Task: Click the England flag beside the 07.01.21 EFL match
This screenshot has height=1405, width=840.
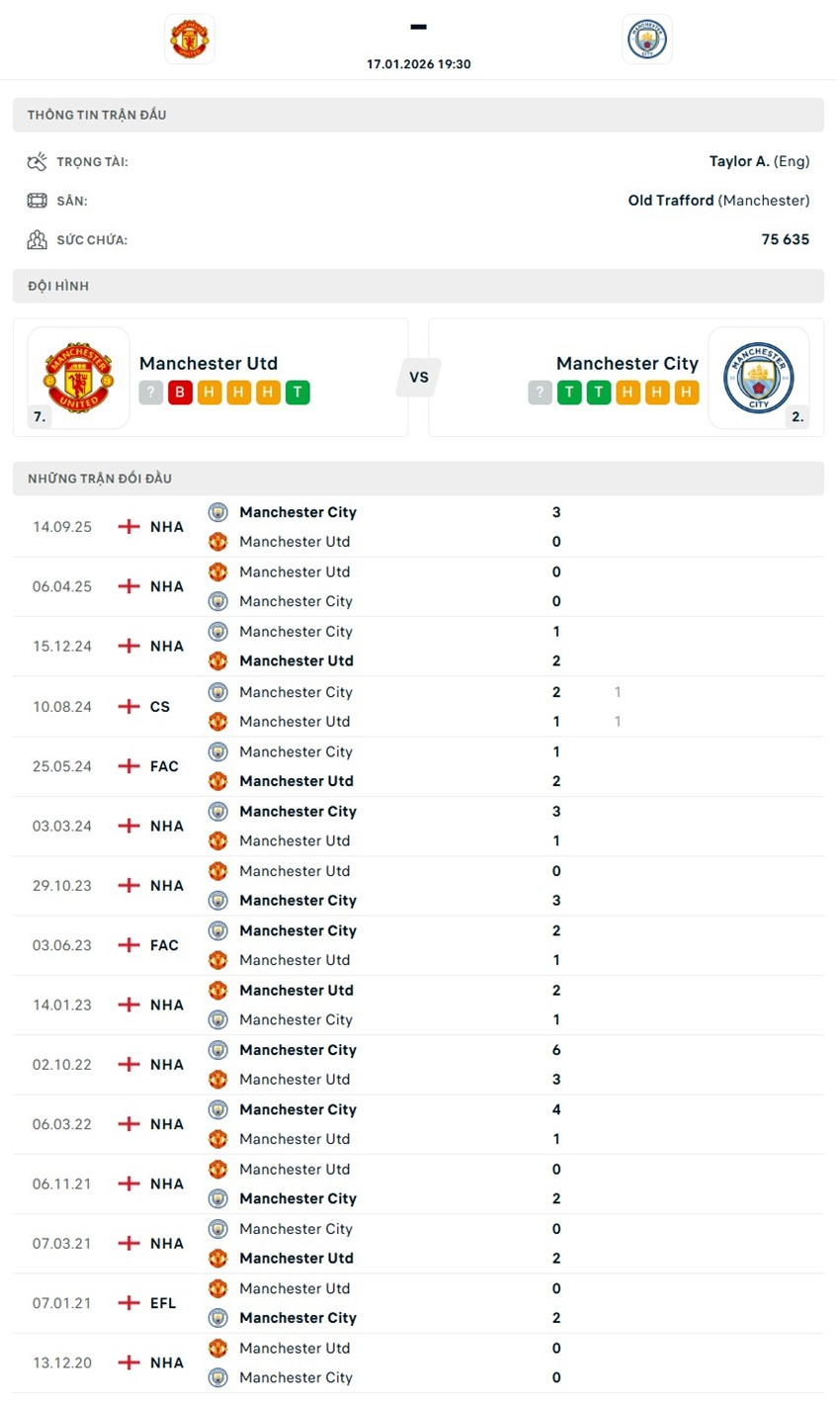Action: [127, 1302]
